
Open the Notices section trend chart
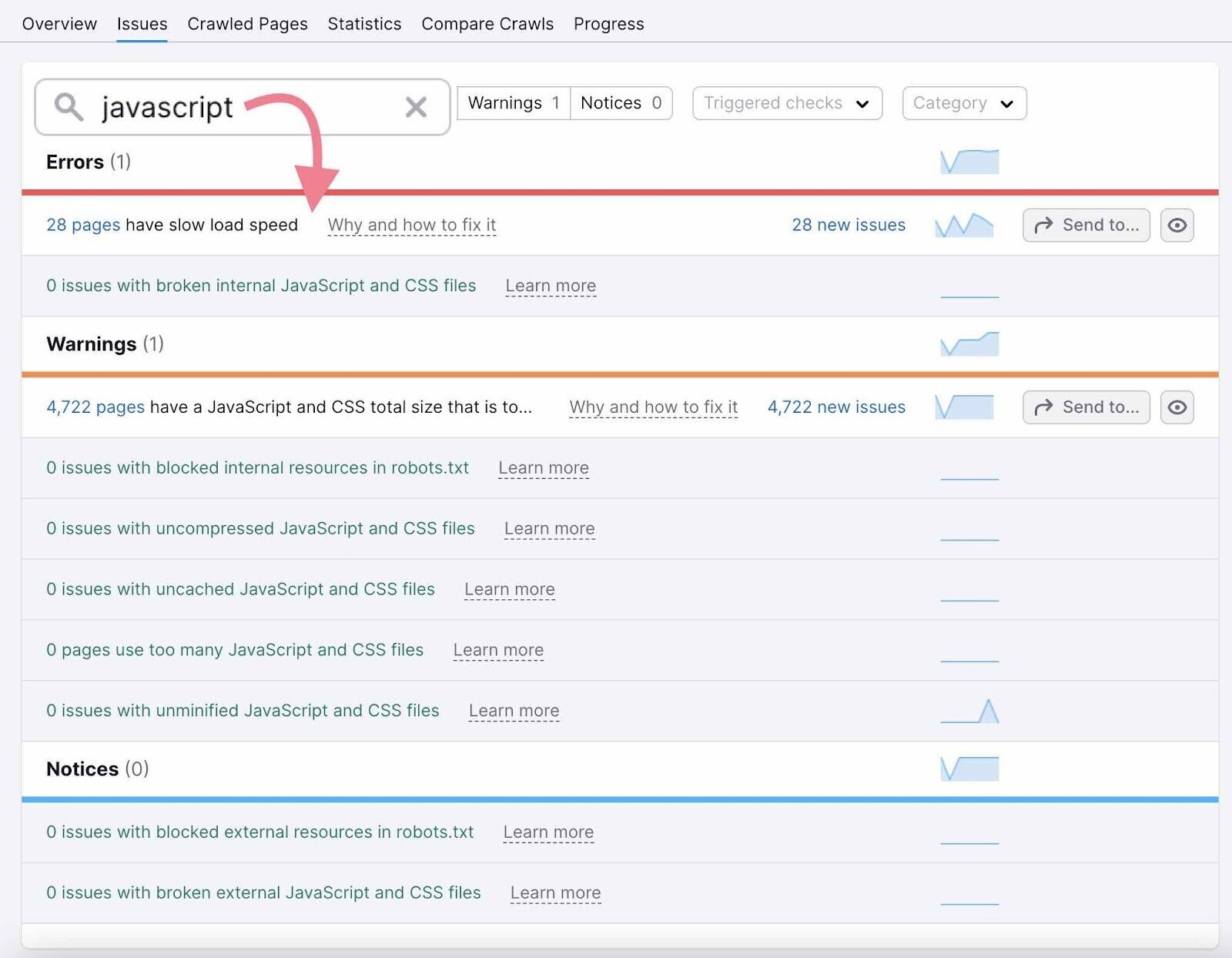tap(969, 769)
